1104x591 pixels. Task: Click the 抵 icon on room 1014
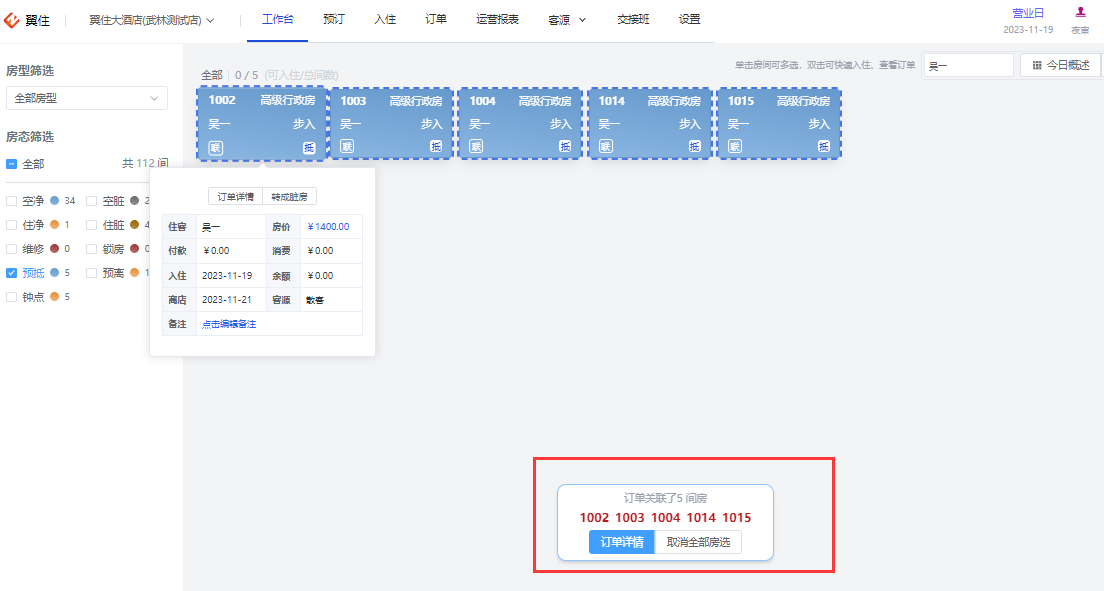[694, 147]
